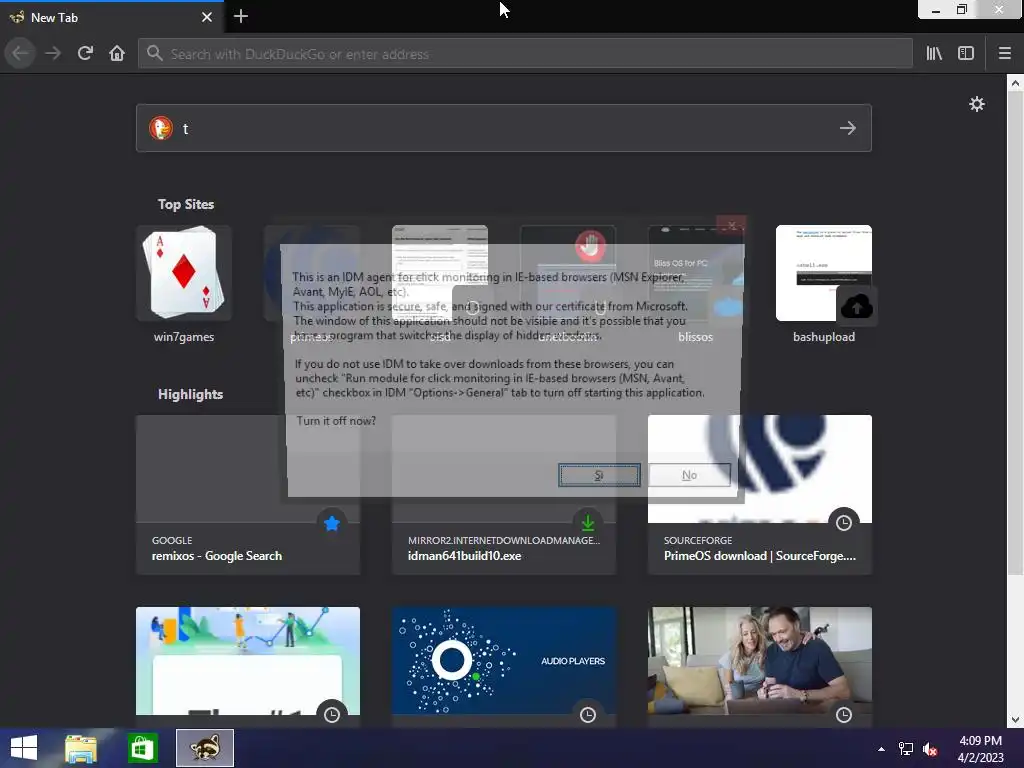Open remixos - Google Search highlight

pos(248,494)
